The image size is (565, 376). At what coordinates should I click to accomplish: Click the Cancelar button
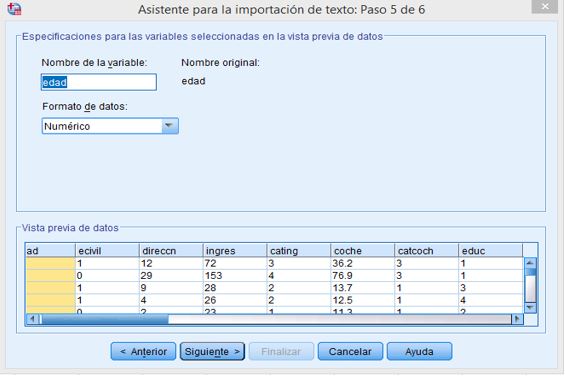click(350, 351)
